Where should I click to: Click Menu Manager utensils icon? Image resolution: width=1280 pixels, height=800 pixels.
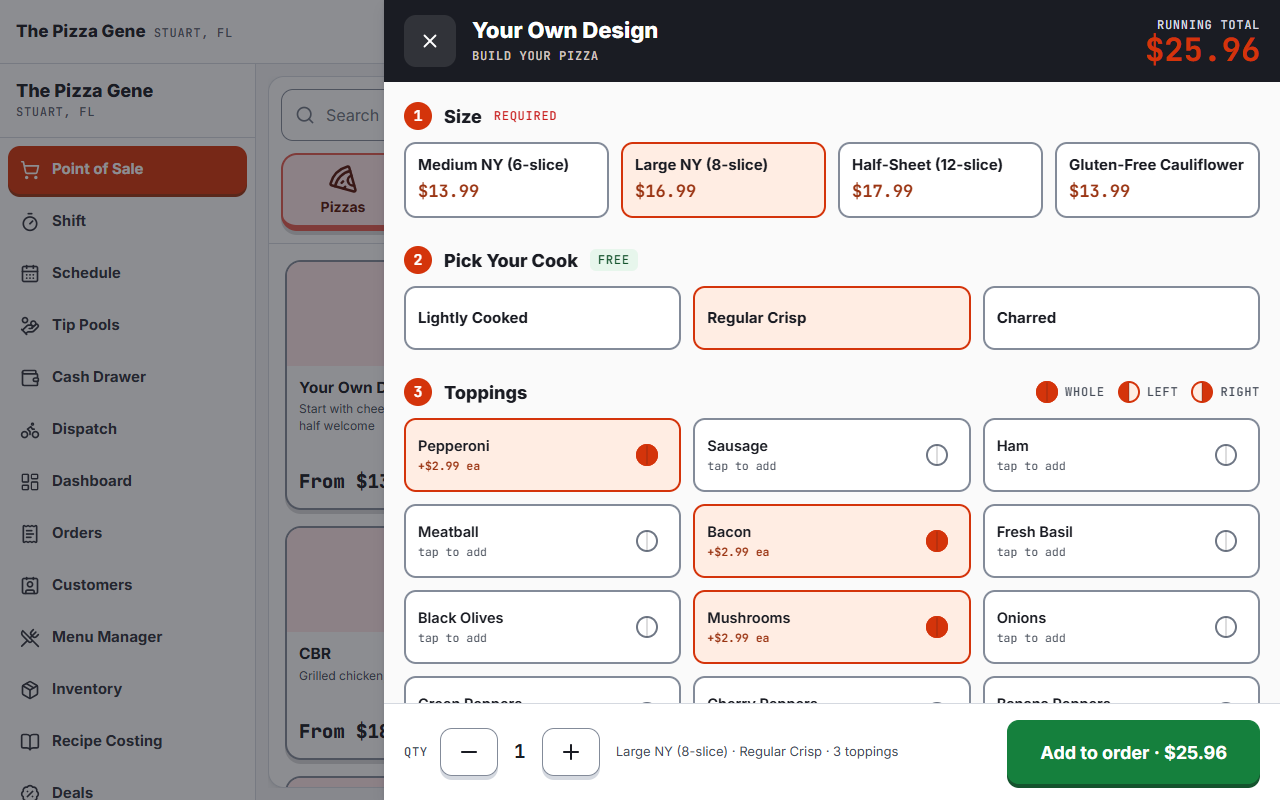30,638
